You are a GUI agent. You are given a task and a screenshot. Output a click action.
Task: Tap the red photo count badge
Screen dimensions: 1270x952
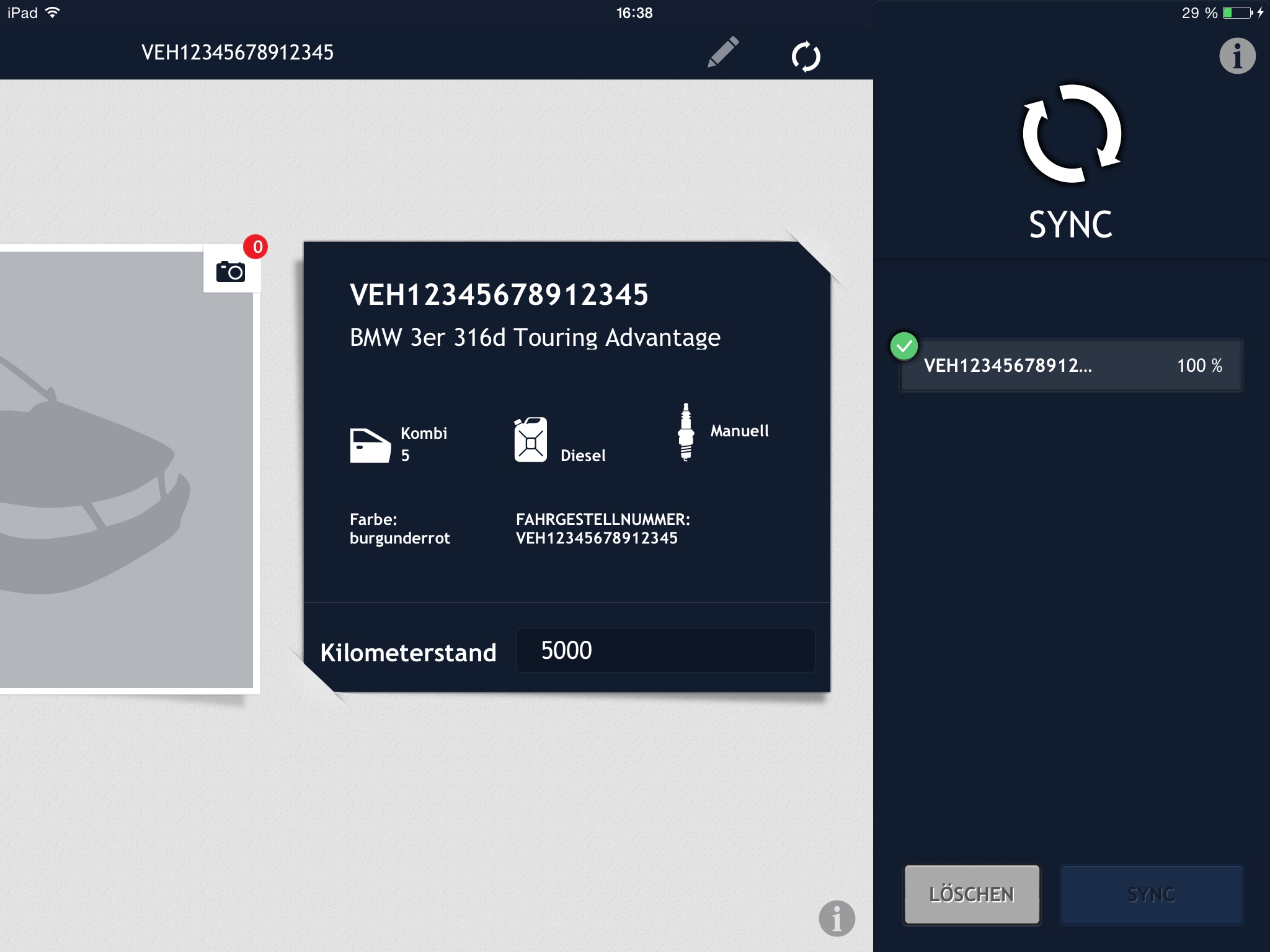pyautogui.click(x=256, y=247)
